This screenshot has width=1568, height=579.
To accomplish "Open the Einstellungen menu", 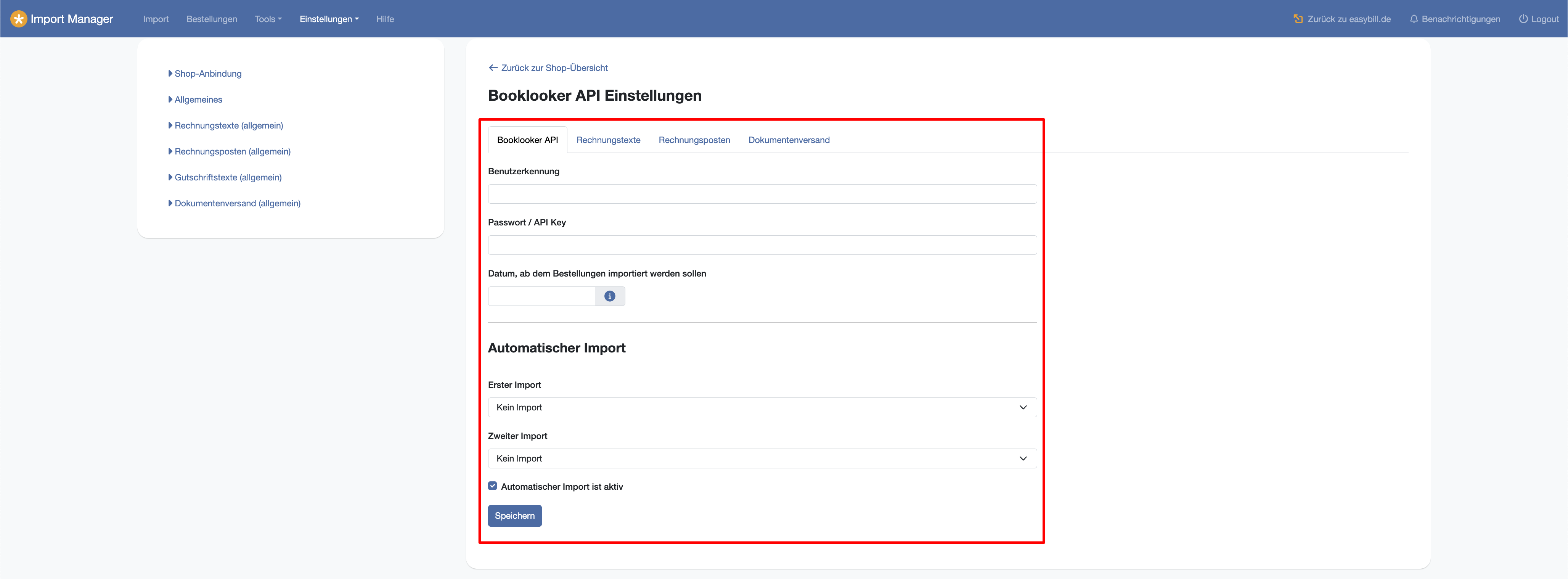I will 329,19.
